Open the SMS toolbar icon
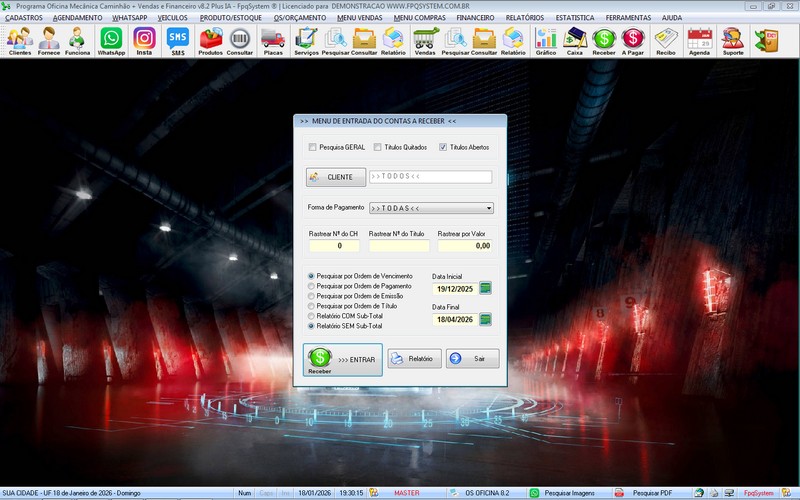 [x=177, y=40]
